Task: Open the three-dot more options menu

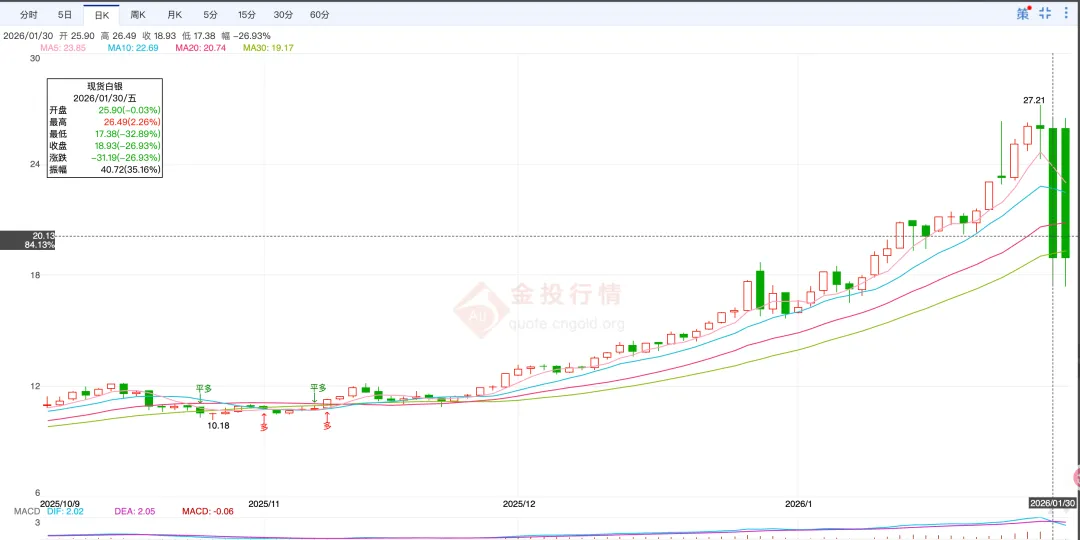Action: coord(1068,13)
